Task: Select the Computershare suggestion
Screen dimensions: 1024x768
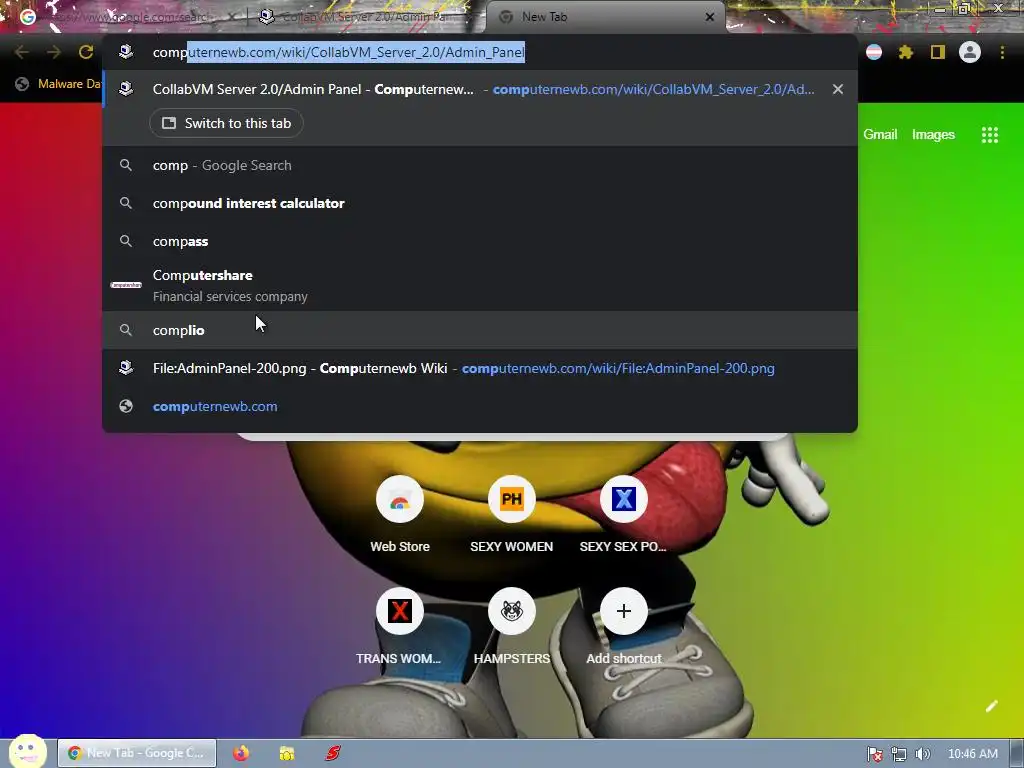Action: [480, 285]
